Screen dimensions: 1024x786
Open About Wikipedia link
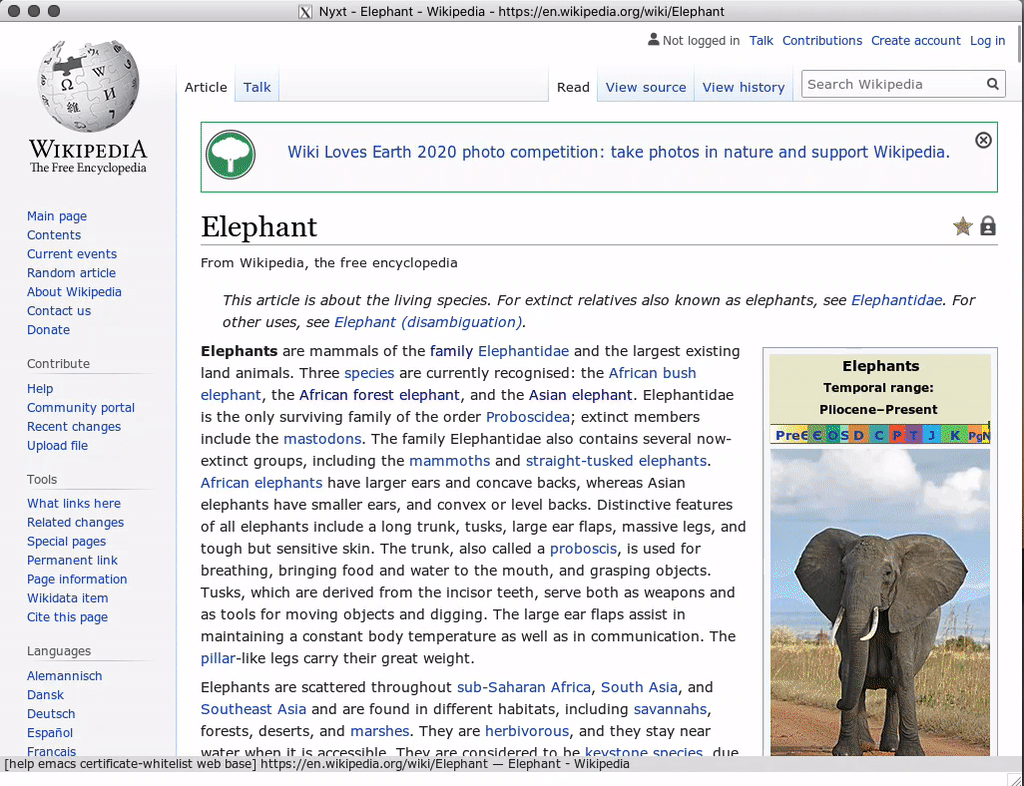(74, 292)
